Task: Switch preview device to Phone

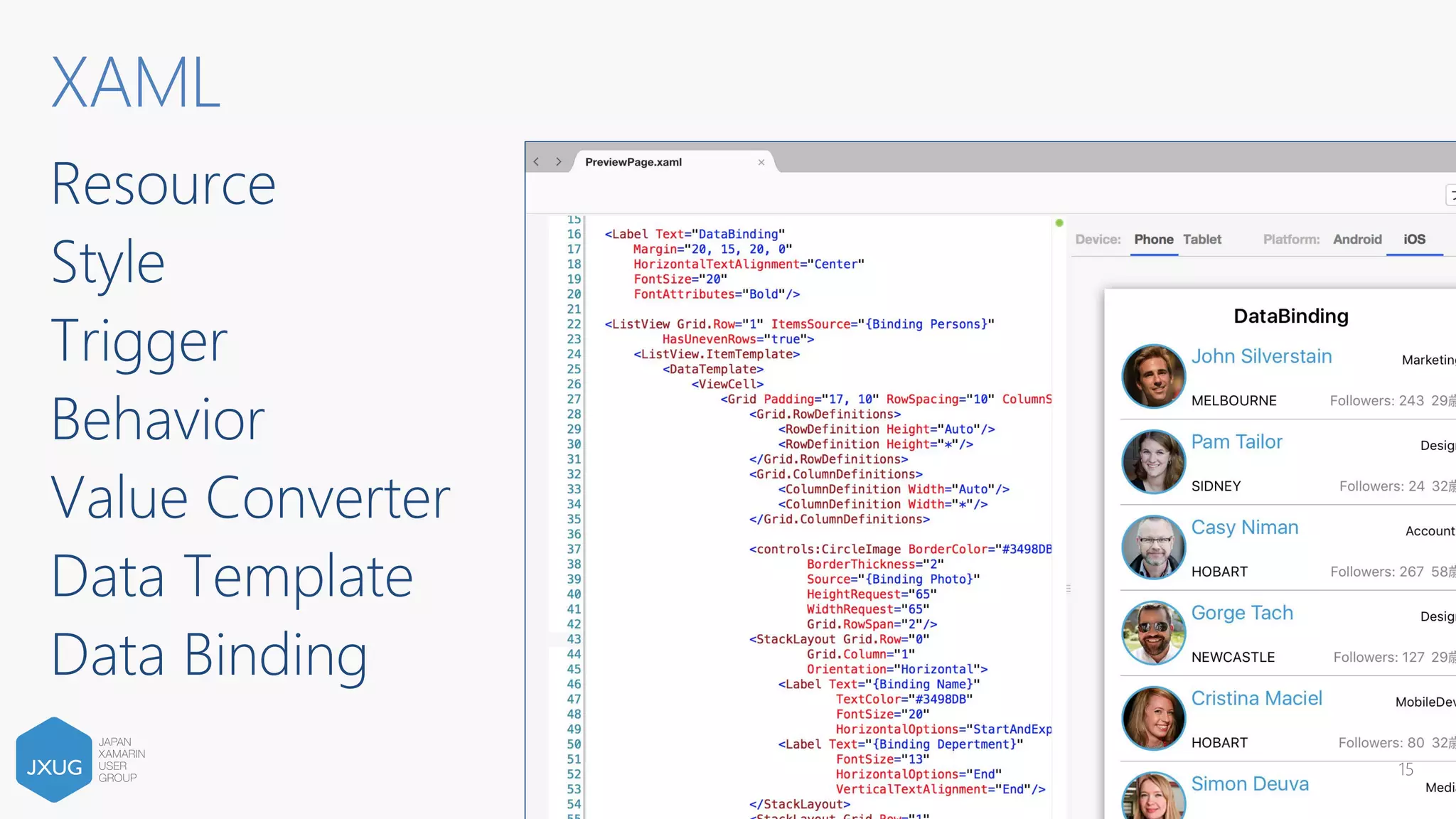Action: (1154, 240)
